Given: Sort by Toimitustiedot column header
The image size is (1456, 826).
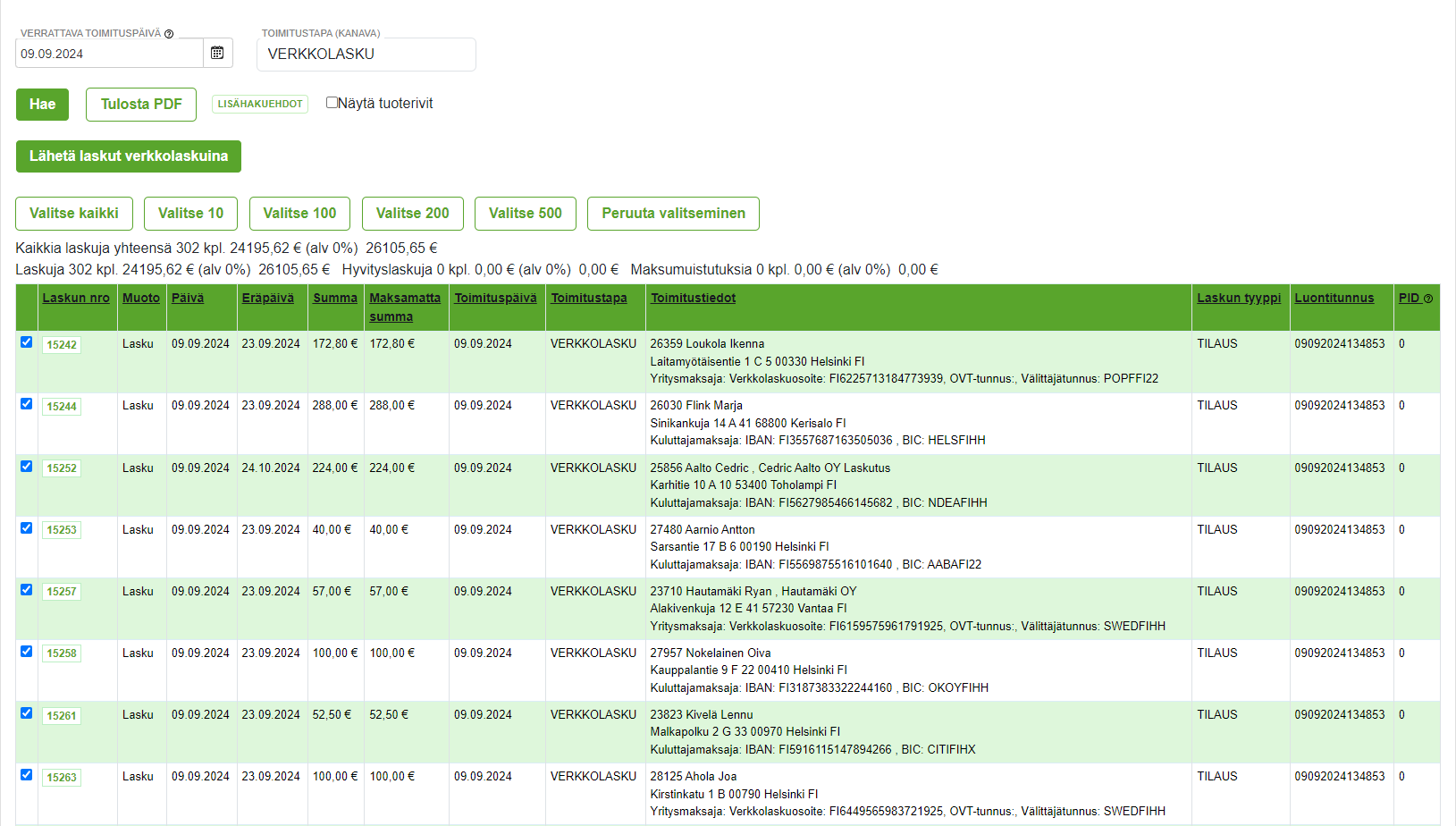Looking at the screenshot, I should tap(693, 298).
